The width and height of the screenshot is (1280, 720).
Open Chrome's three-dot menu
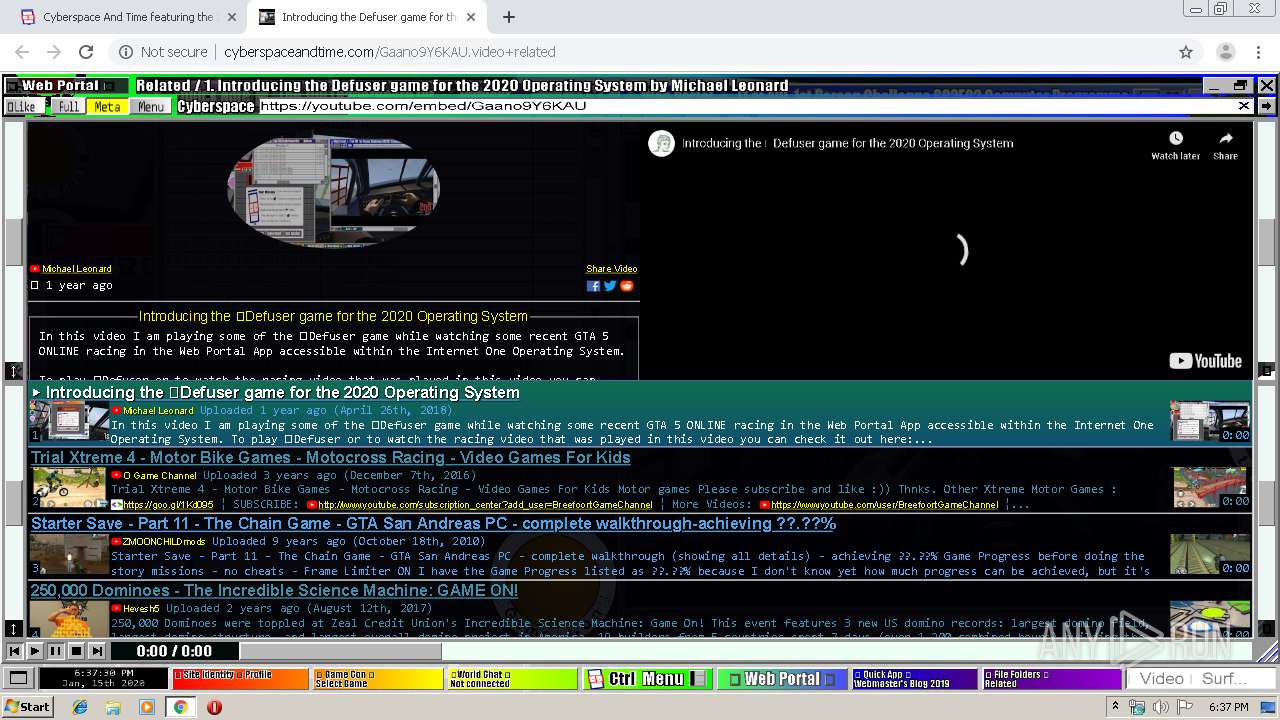[x=1257, y=52]
